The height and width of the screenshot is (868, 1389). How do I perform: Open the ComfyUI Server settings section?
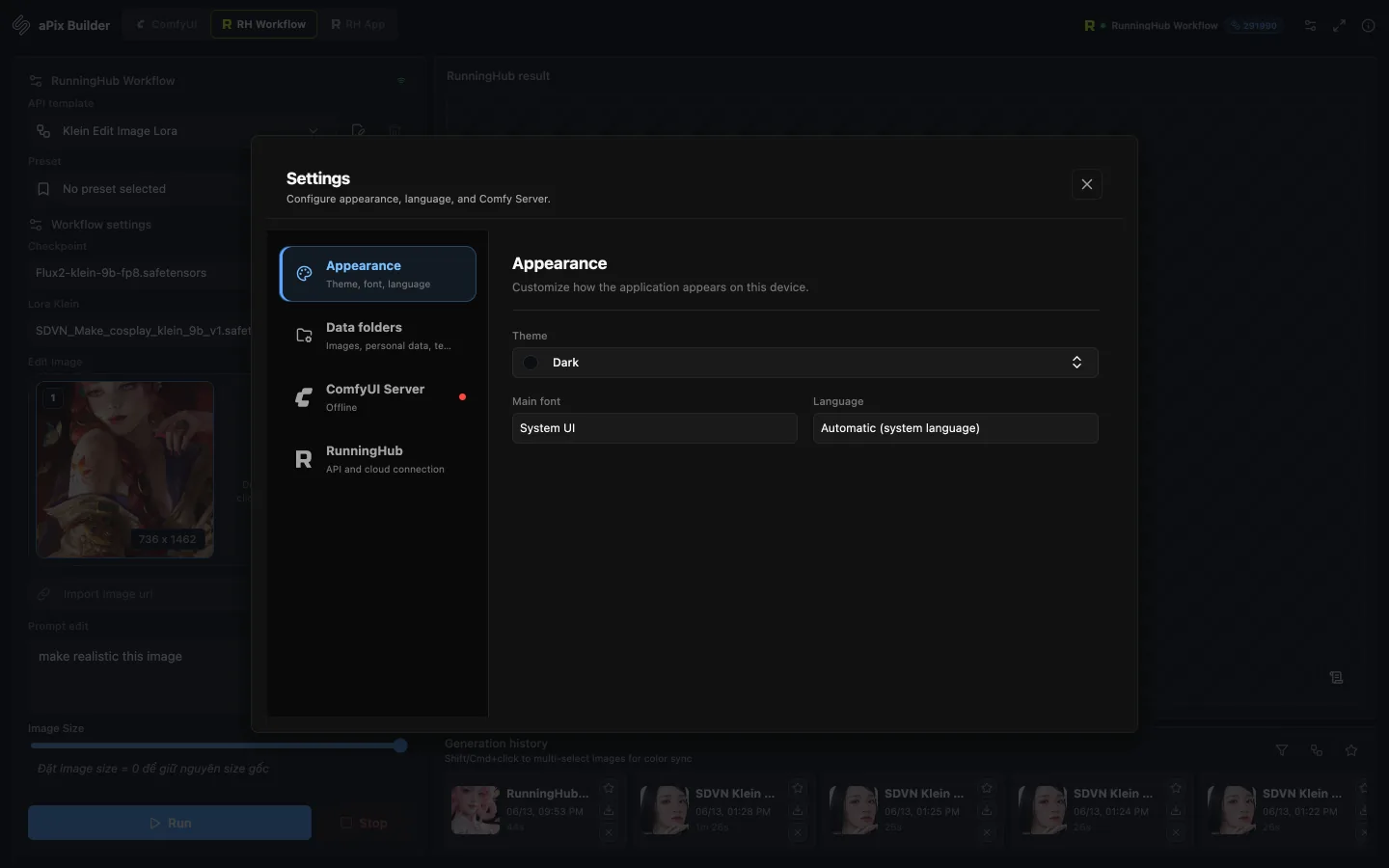pyautogui.click(x=378, y=397)
